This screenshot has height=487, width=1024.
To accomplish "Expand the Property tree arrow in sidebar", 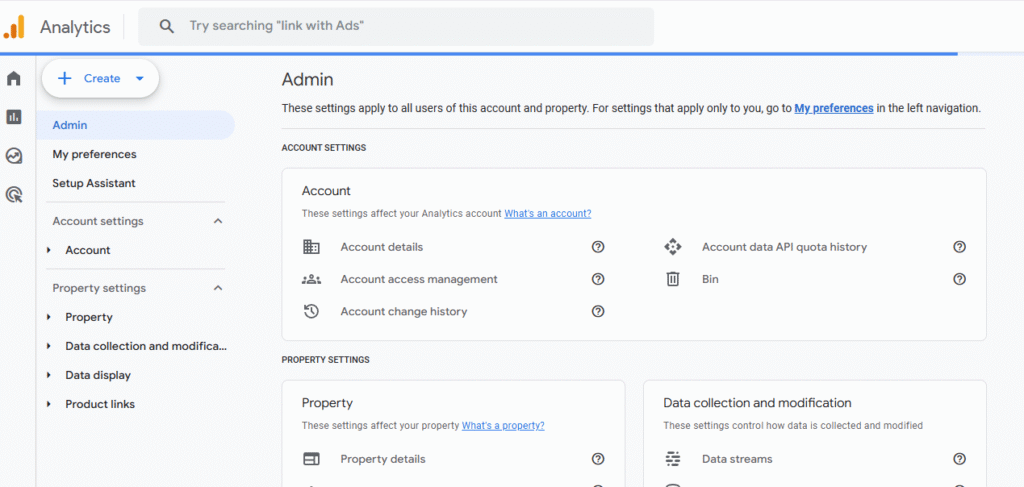I will coord(49,317).
